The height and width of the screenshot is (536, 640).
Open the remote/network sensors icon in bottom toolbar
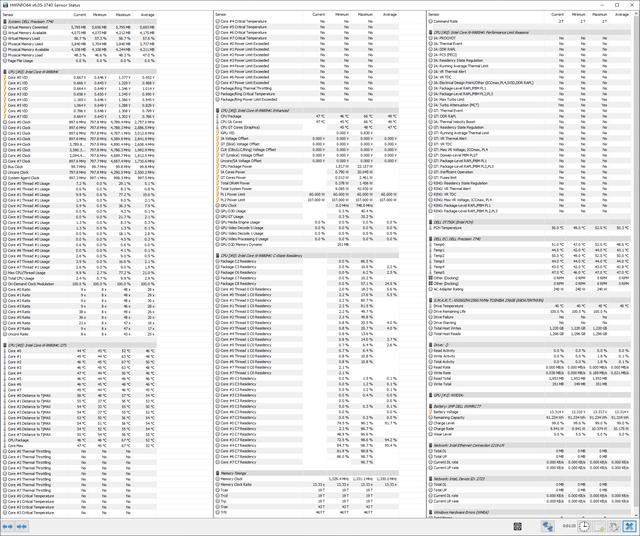[547, 526]
